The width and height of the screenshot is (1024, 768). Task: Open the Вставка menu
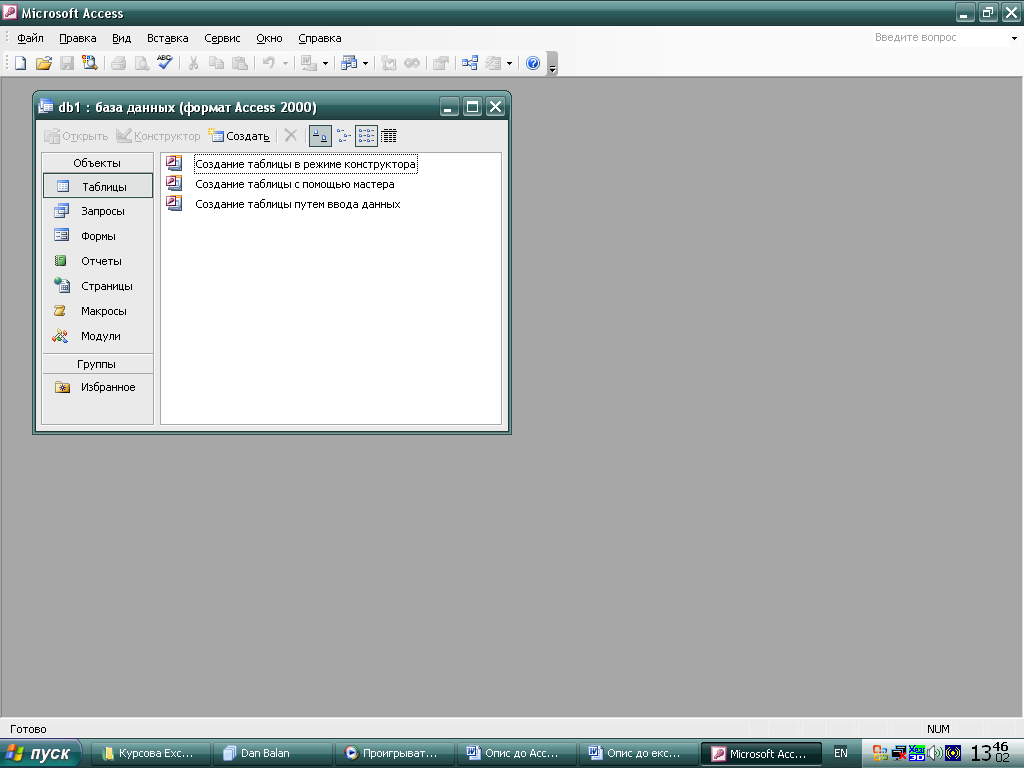167,38
